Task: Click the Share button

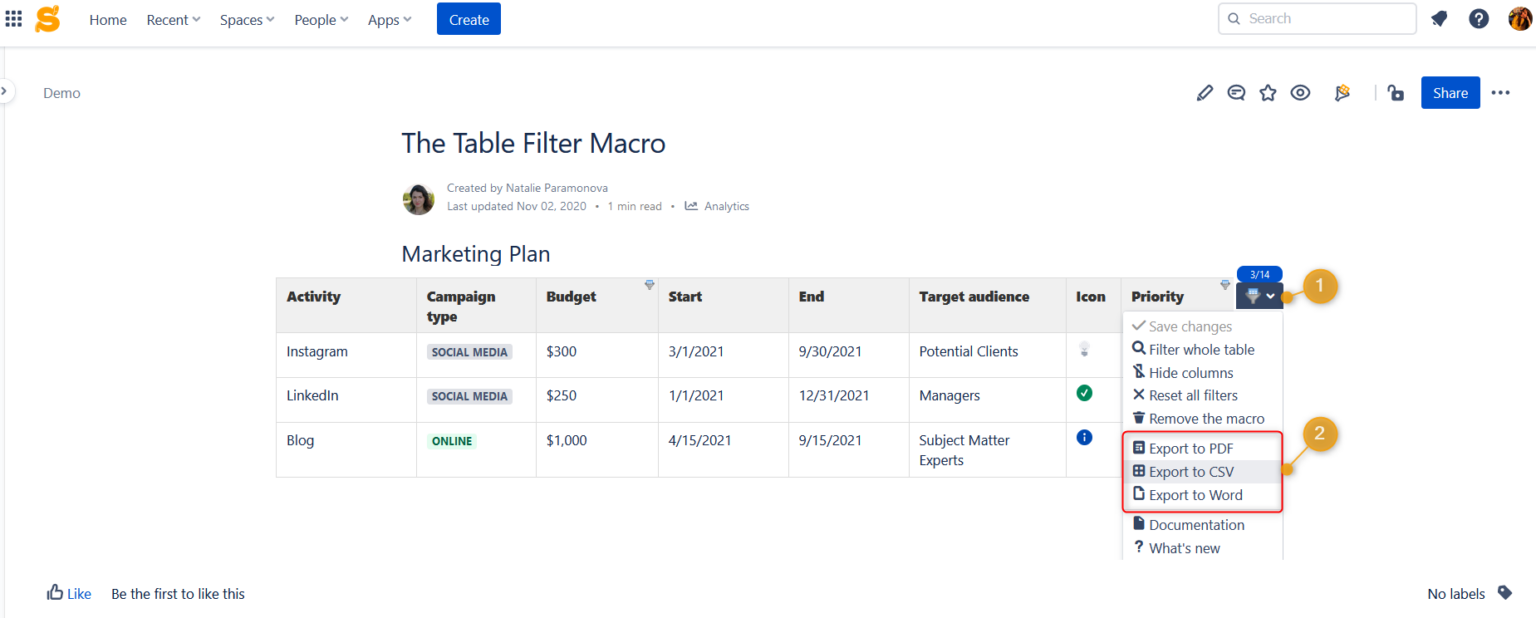Action: tap(1450, 92)
